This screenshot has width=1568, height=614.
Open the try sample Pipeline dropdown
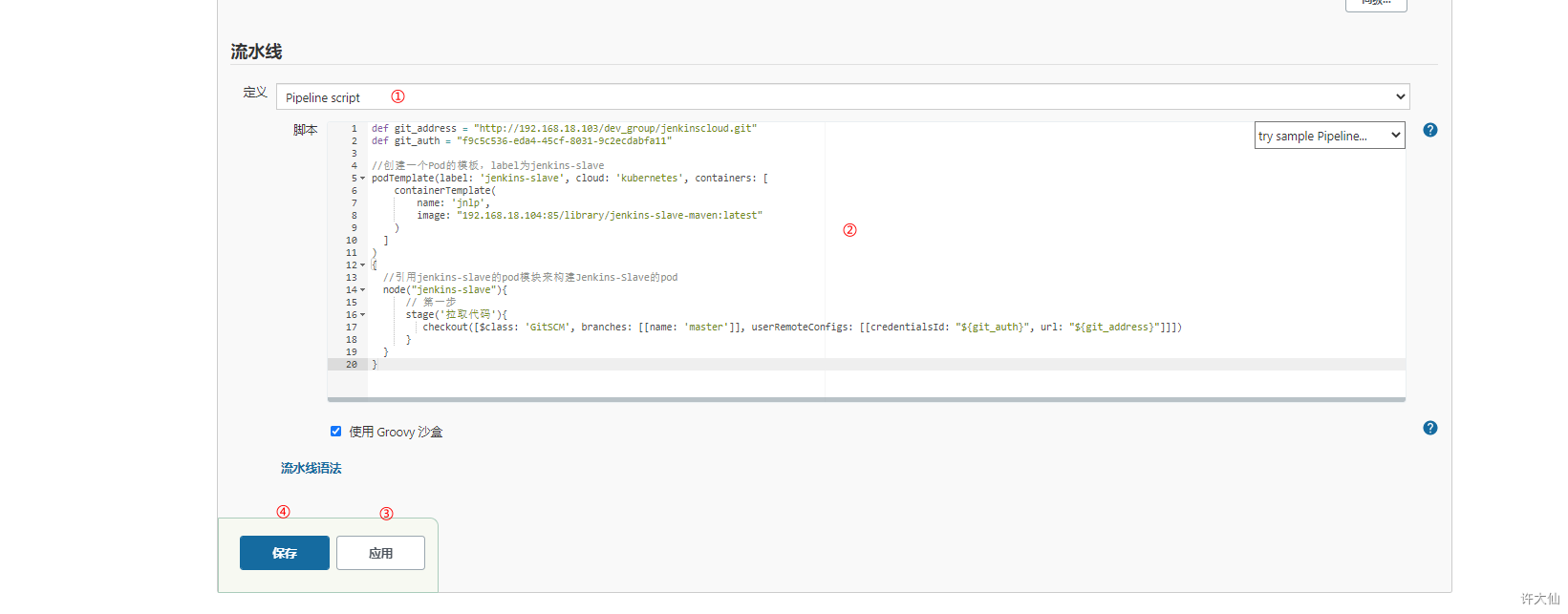[x=1329, y=136]
